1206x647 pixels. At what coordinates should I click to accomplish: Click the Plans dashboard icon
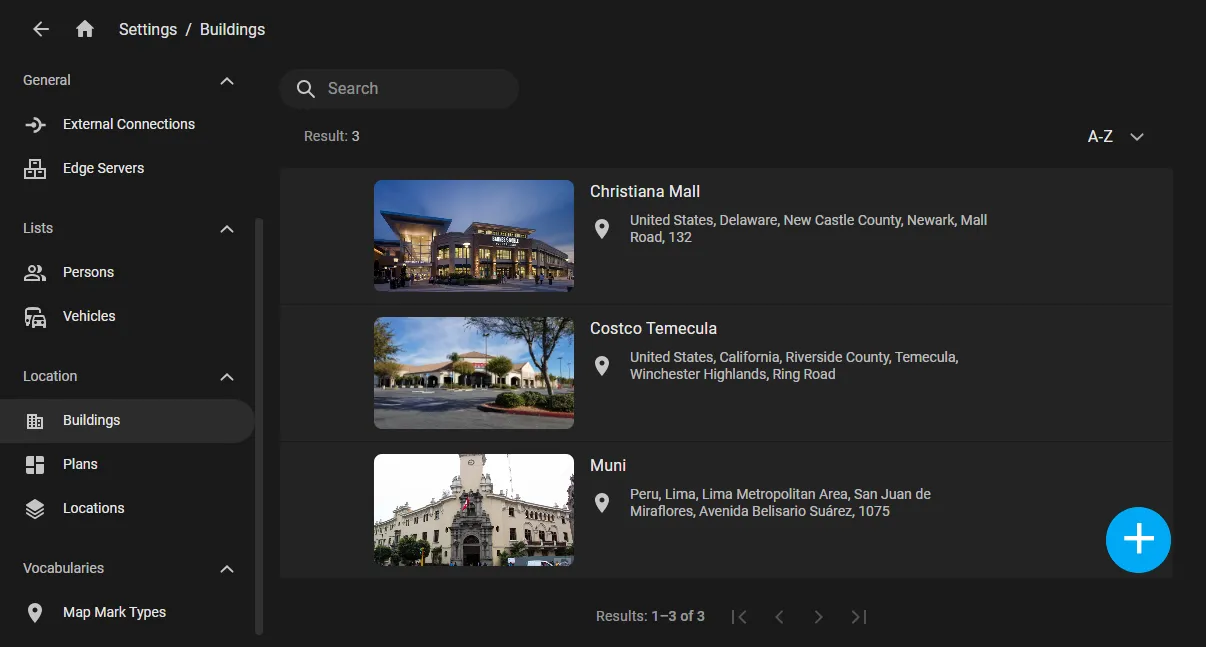coord(35,465)
